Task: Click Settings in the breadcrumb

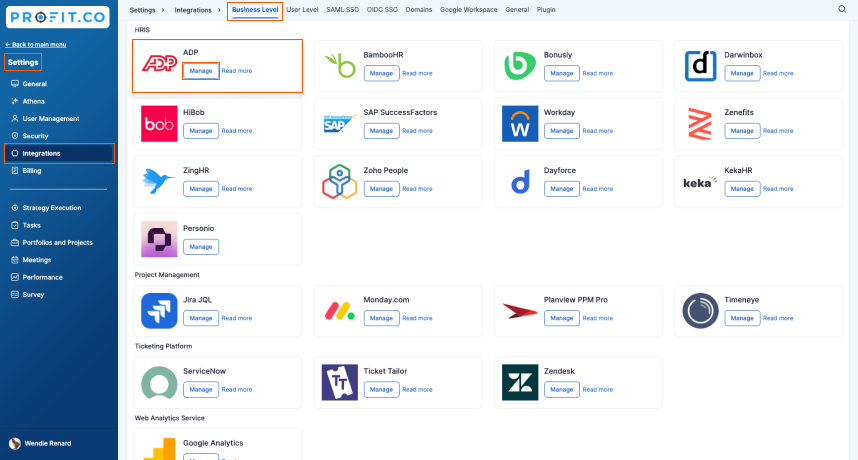Action: tap(142, 10)
